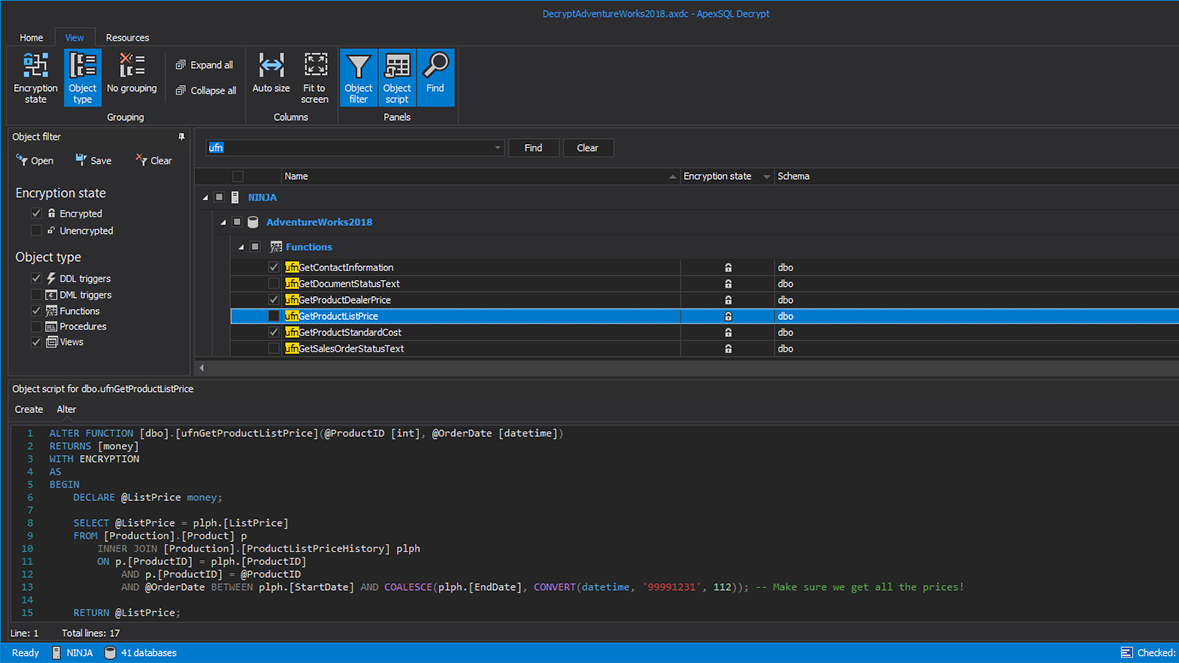Viewport: 1179px width, 663px height.
Task: Open the search term dropdown arrow
Action: pos(497,148)
